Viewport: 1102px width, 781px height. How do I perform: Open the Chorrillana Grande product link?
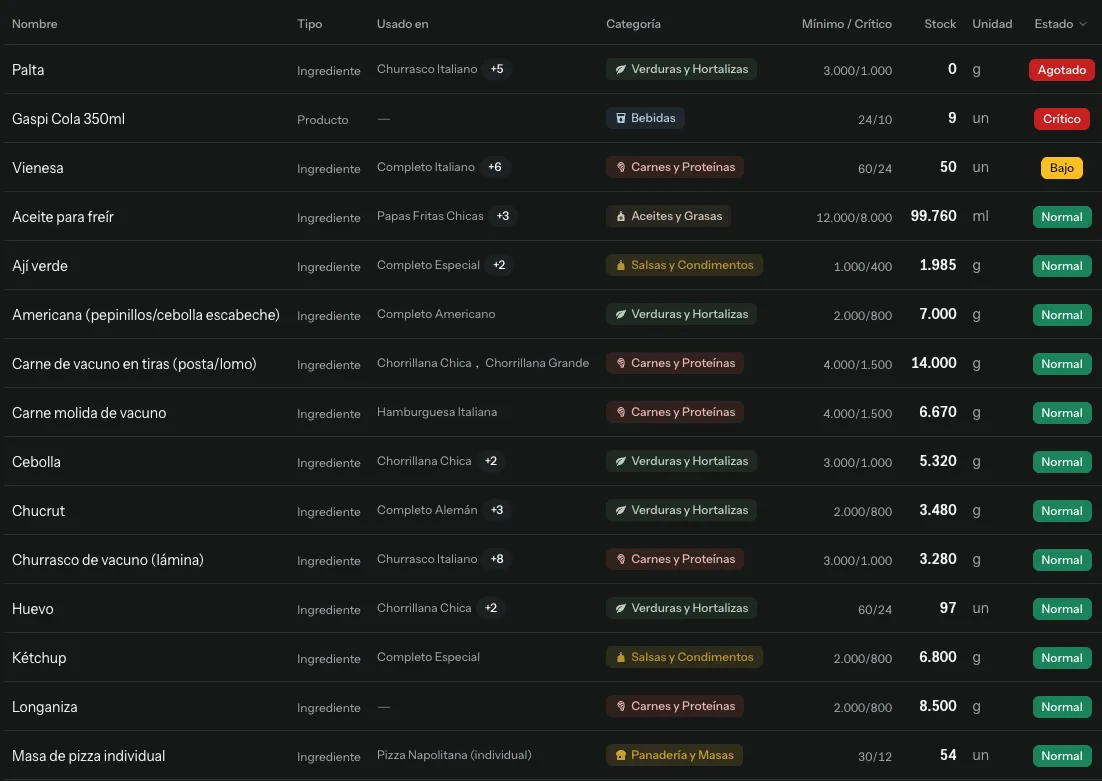537,363
